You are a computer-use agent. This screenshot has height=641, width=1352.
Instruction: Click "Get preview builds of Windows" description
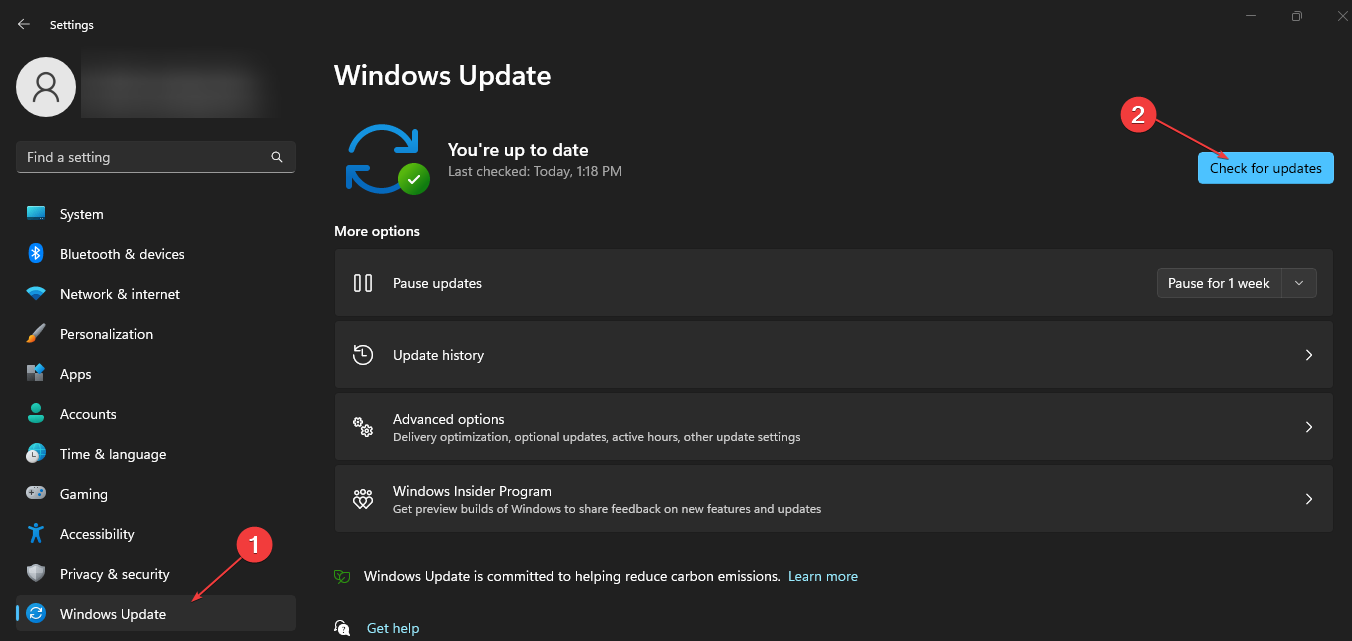[x=607, y=509]
